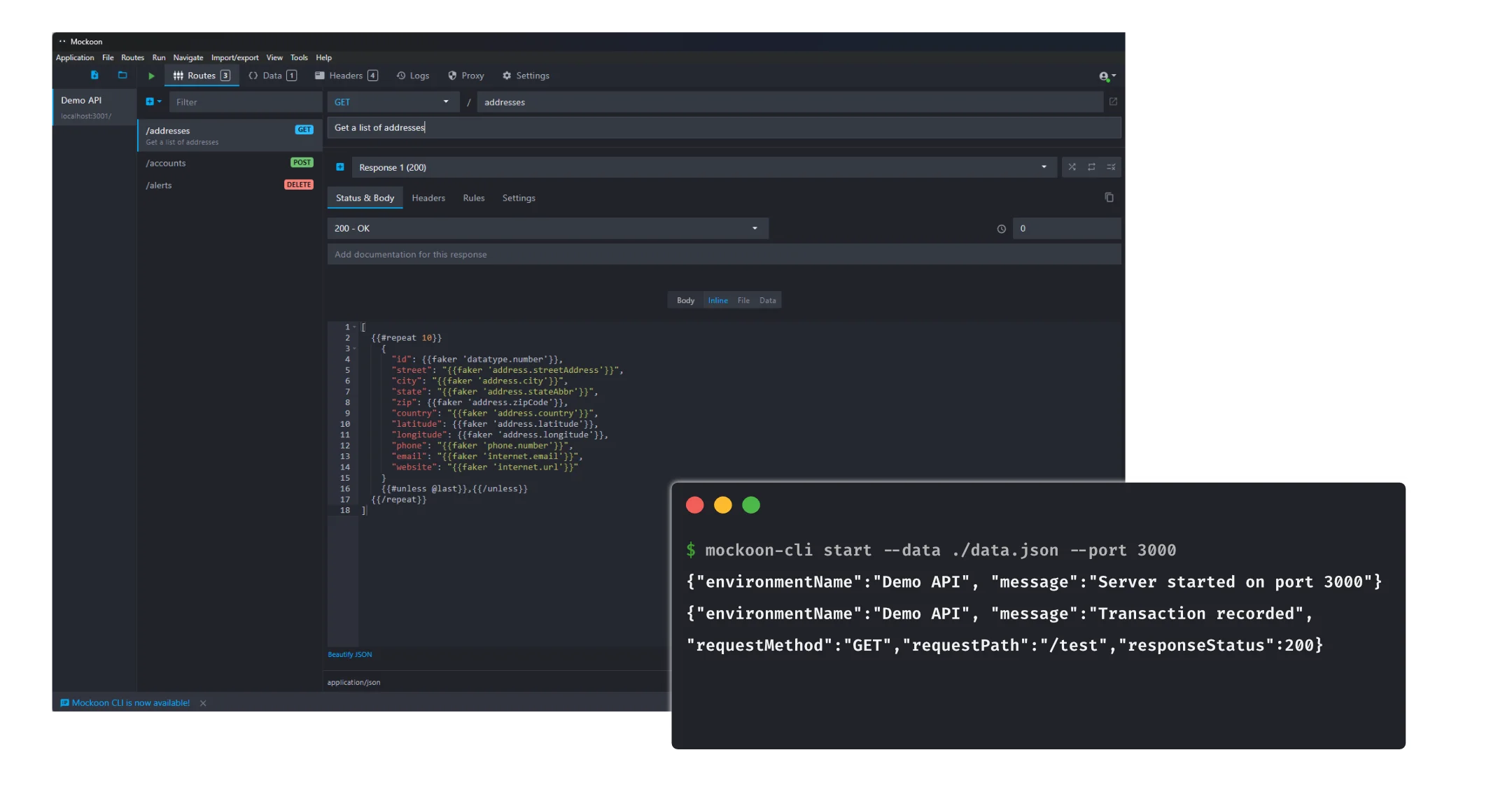Open the user account menu dropdown
1512x799 pixels.
[1107, 76]
